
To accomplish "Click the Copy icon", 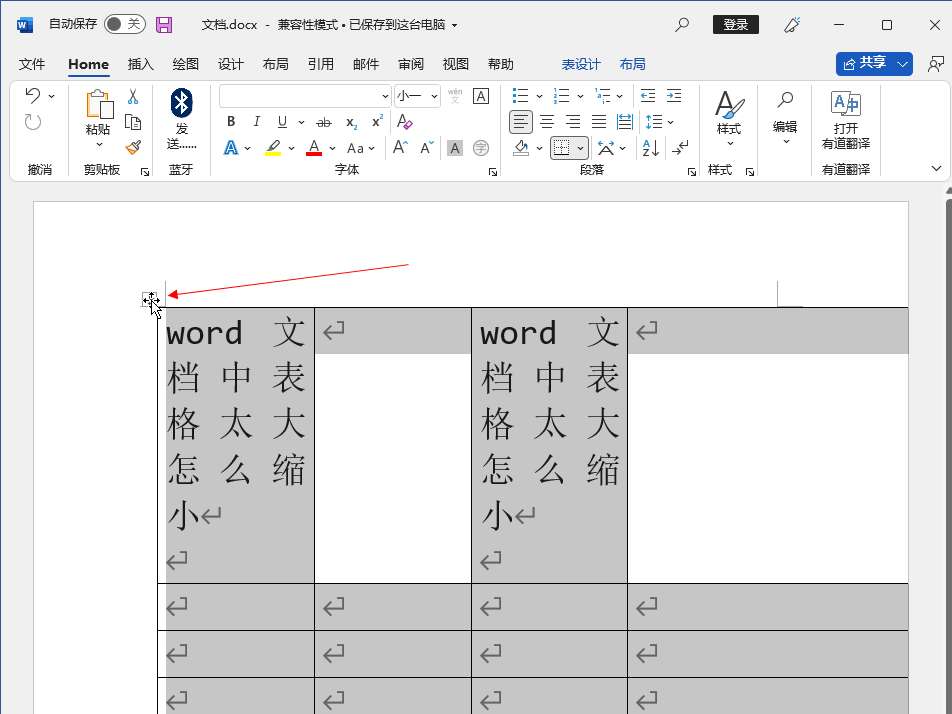I will tap(133, 122).
